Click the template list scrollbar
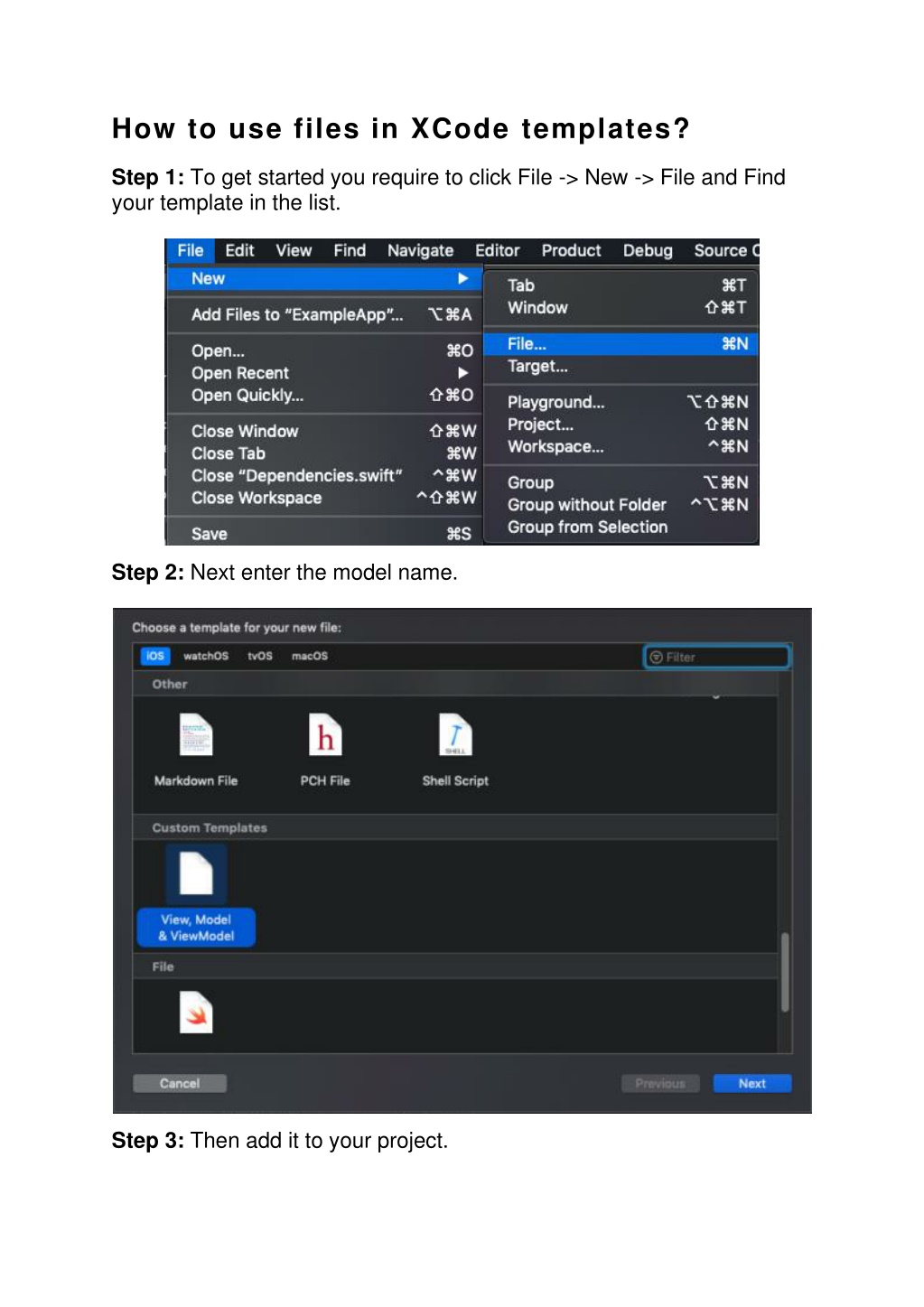 (x=785, y=972)
